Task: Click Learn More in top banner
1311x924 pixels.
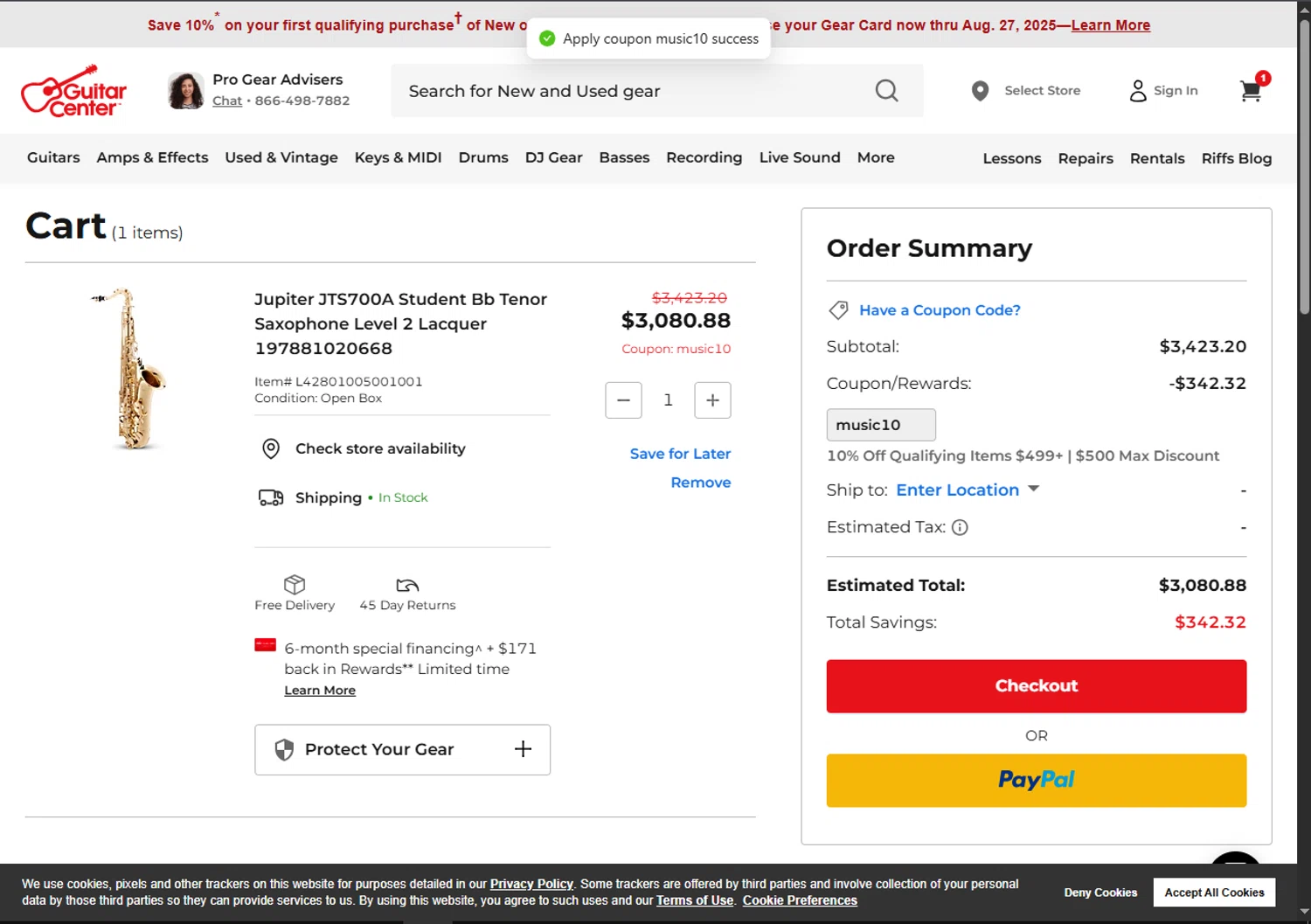Action: [x=1111, y=25]
